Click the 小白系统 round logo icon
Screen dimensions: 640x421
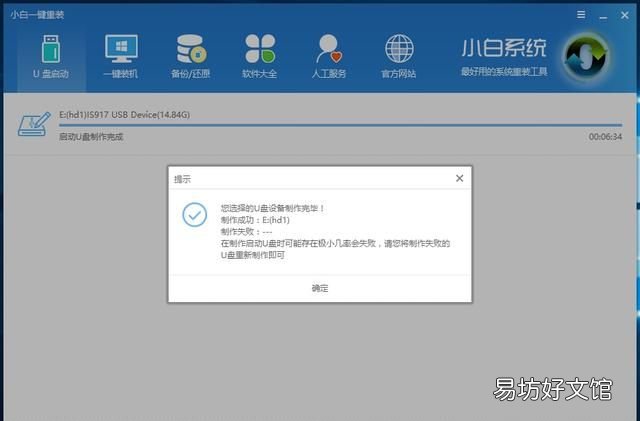point(586,58)
